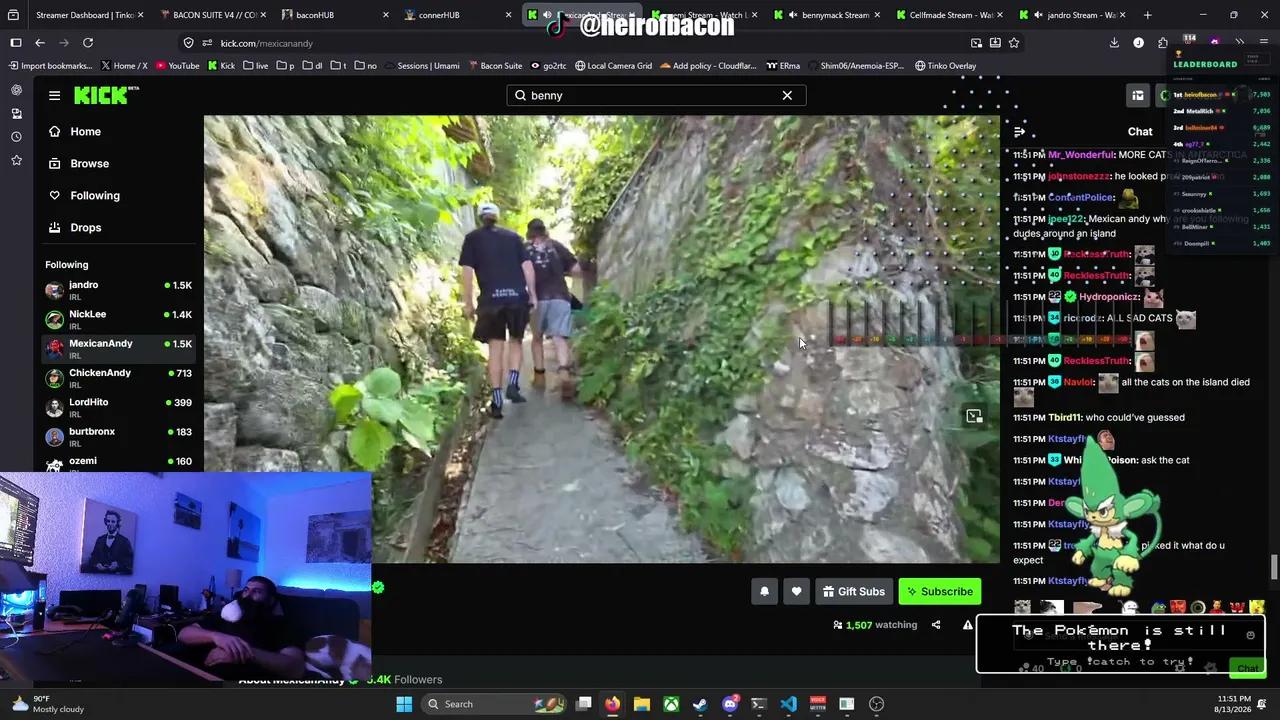1280x720 pixels.
Task: Open ChickenAndy's channel from Following list
Action: click(120, 377)
